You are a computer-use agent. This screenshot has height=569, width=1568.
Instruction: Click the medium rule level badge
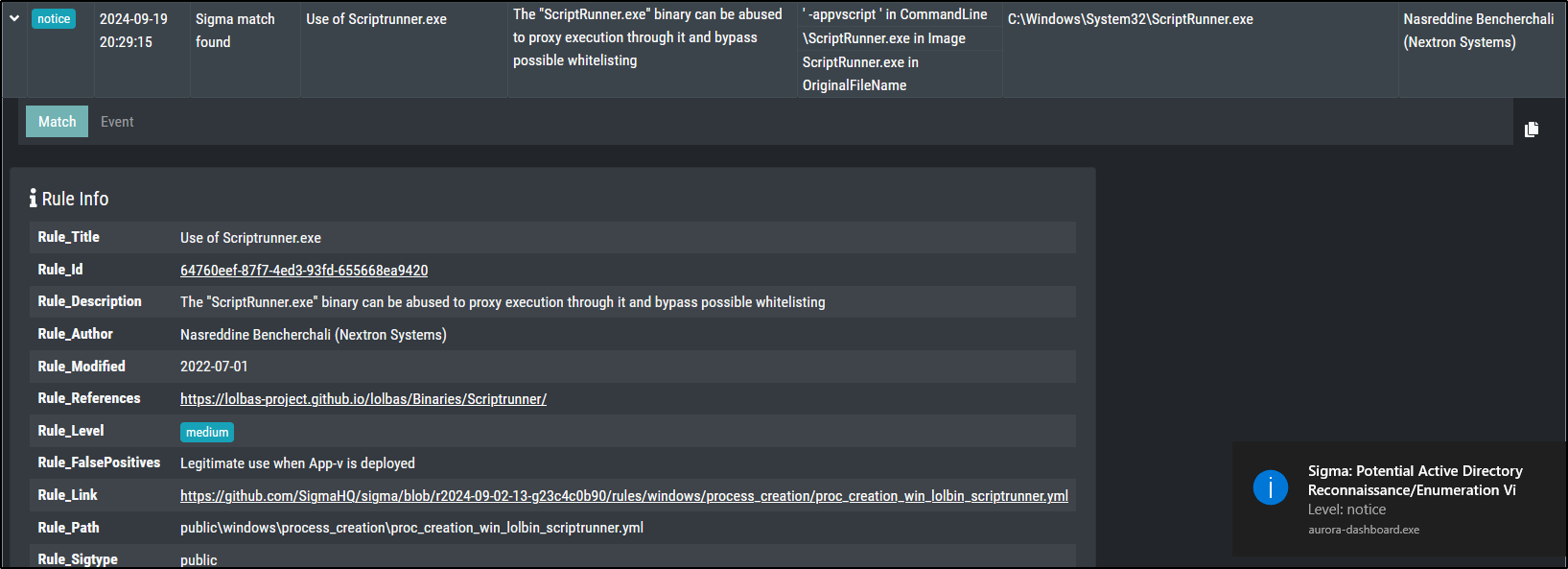tap(207, 432)
